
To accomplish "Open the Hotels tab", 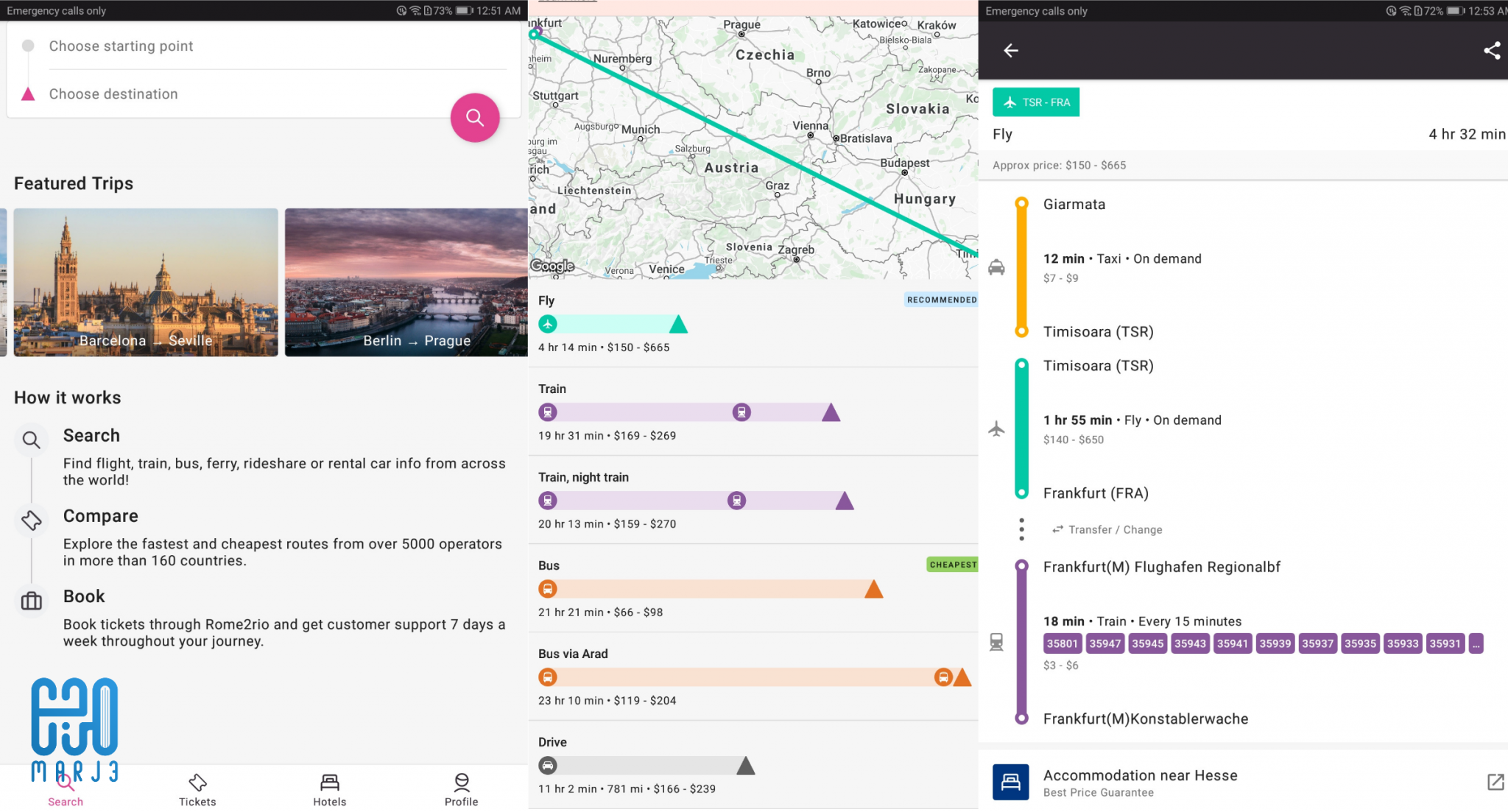I will [x=329, y=790].
